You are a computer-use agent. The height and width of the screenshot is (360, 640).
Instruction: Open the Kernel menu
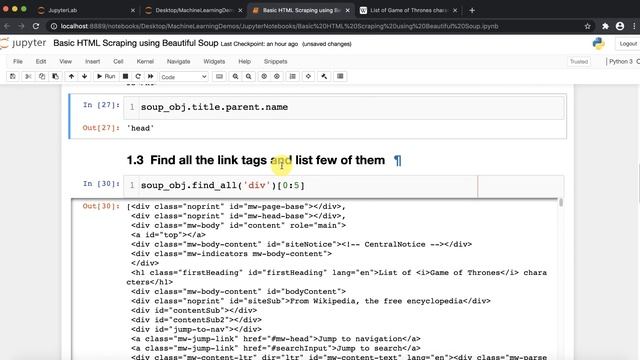145,62
